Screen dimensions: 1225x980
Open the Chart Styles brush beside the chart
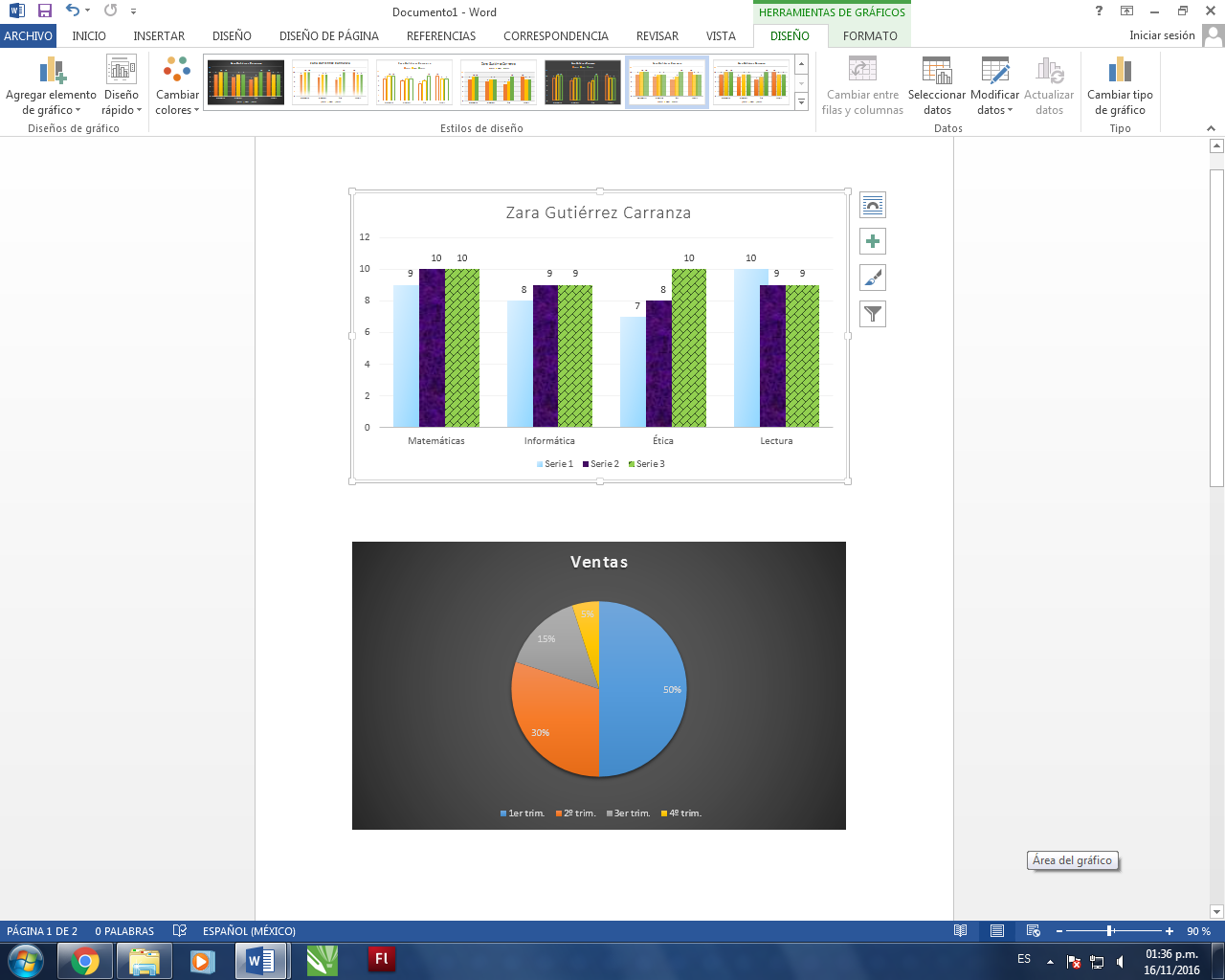(x=872, y=277)
